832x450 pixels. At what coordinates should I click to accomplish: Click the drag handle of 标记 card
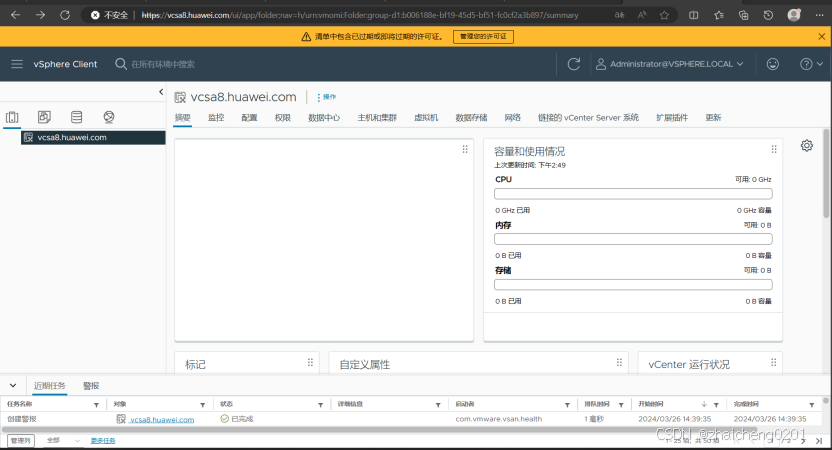(x=310, y=362)
